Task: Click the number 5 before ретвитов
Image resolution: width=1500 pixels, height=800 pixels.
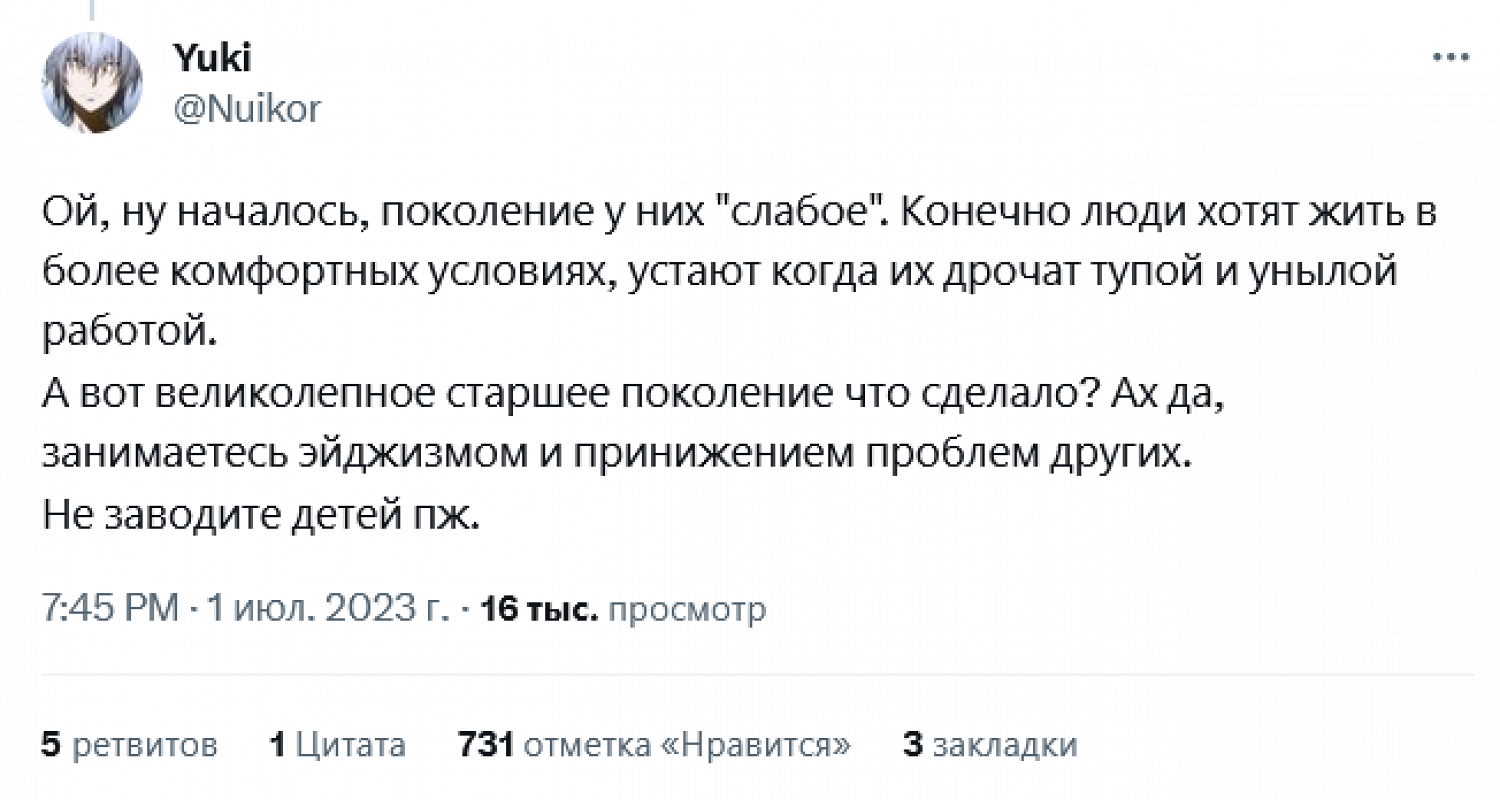Action: coord(51,744)
